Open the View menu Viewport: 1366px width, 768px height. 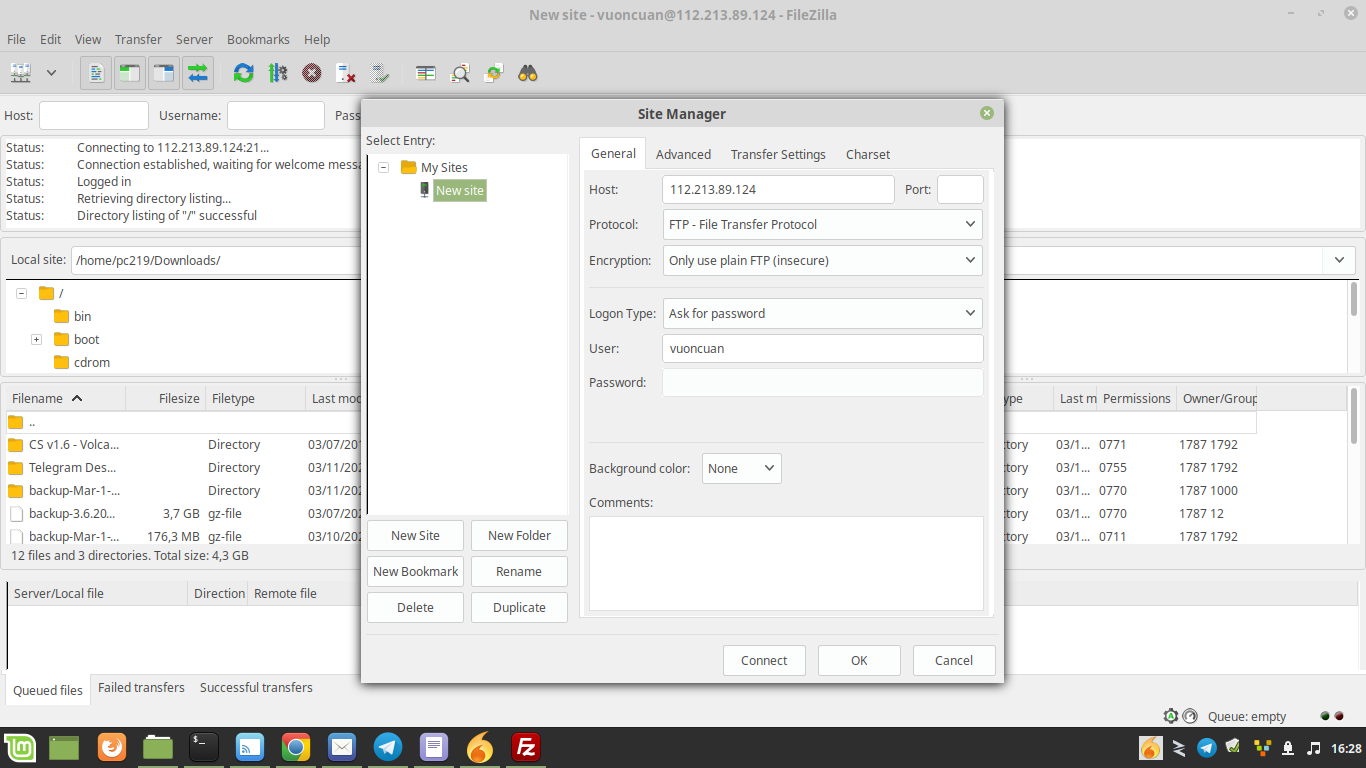coord(88,39)
